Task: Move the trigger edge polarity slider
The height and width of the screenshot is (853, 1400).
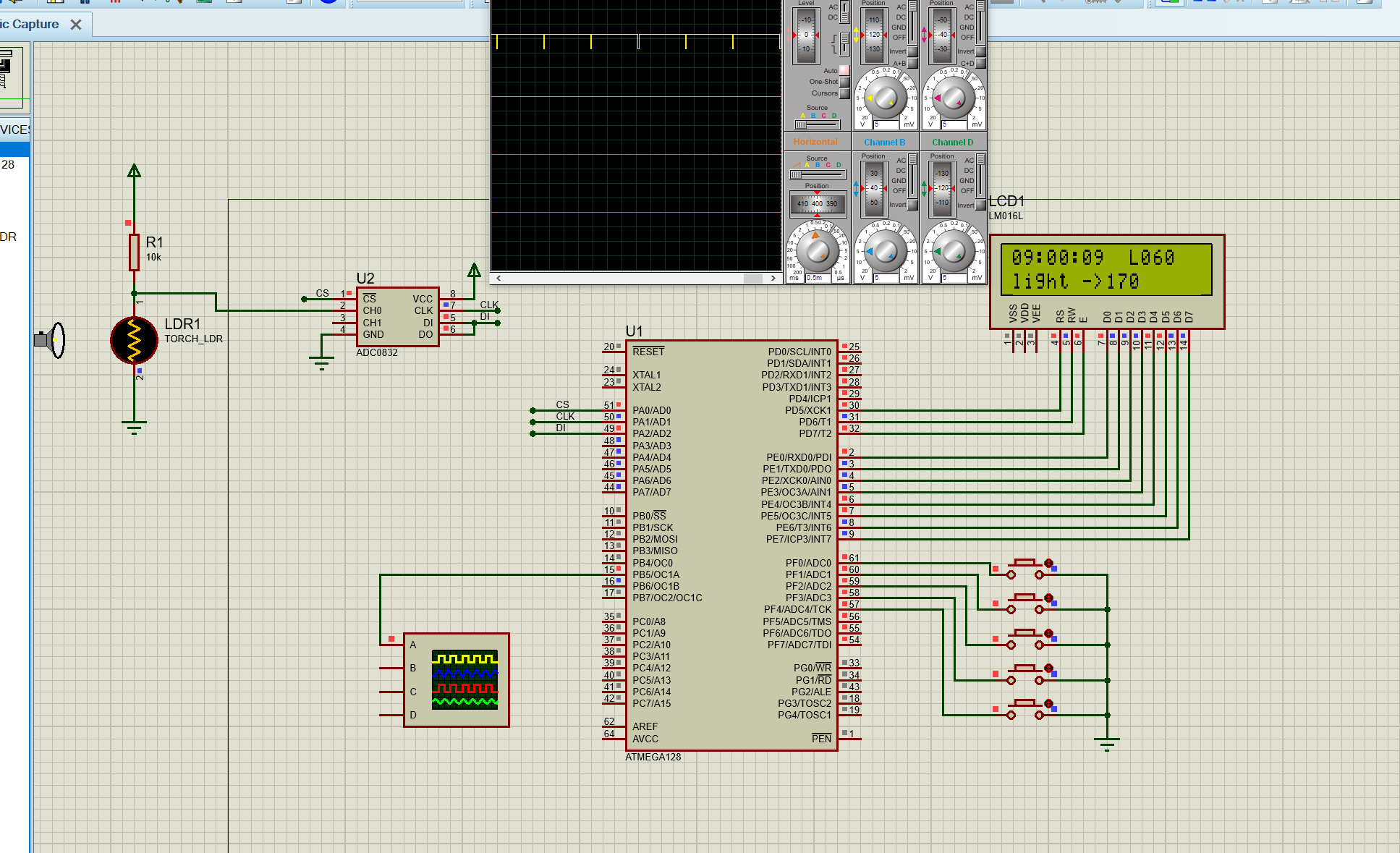Action: [x=844, y=43]
